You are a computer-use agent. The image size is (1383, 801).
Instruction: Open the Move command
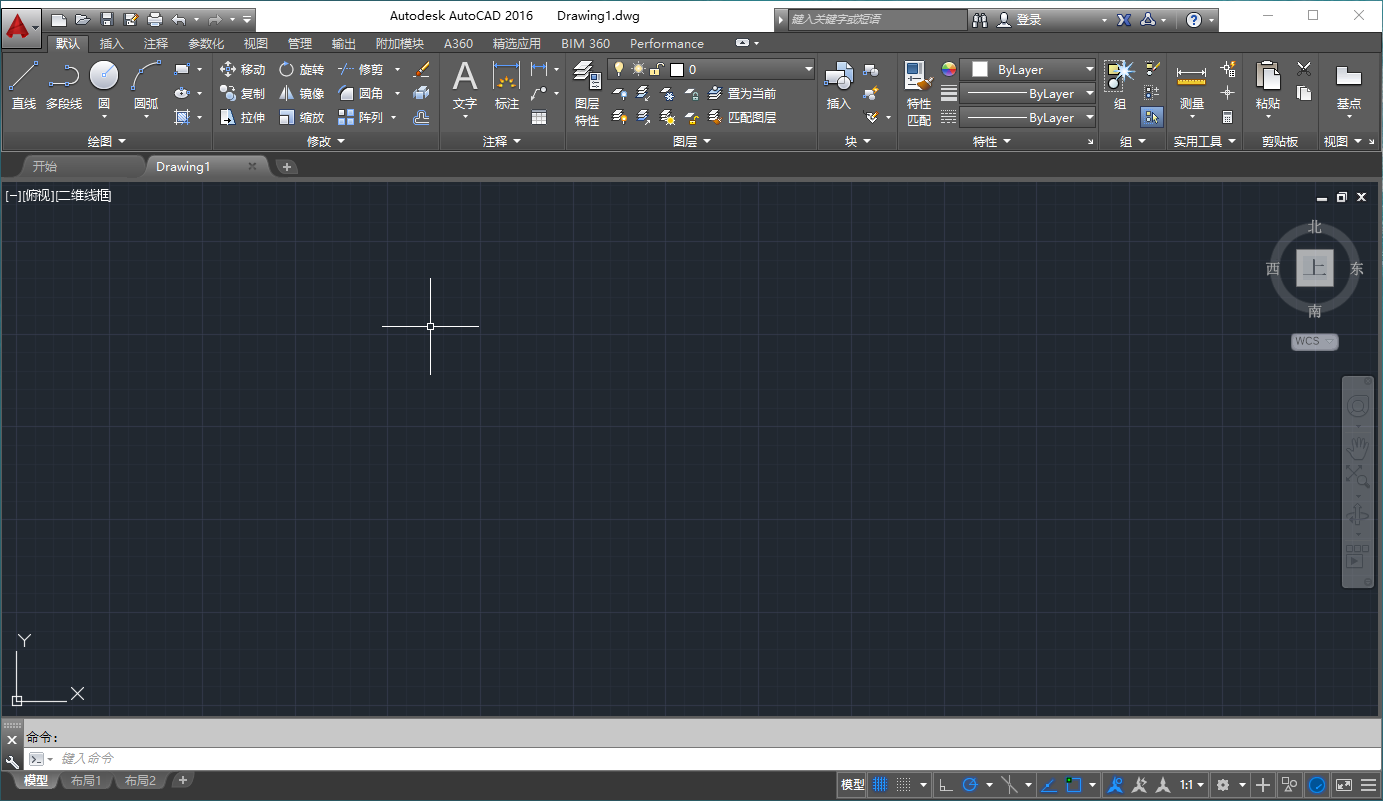(245, 70)
